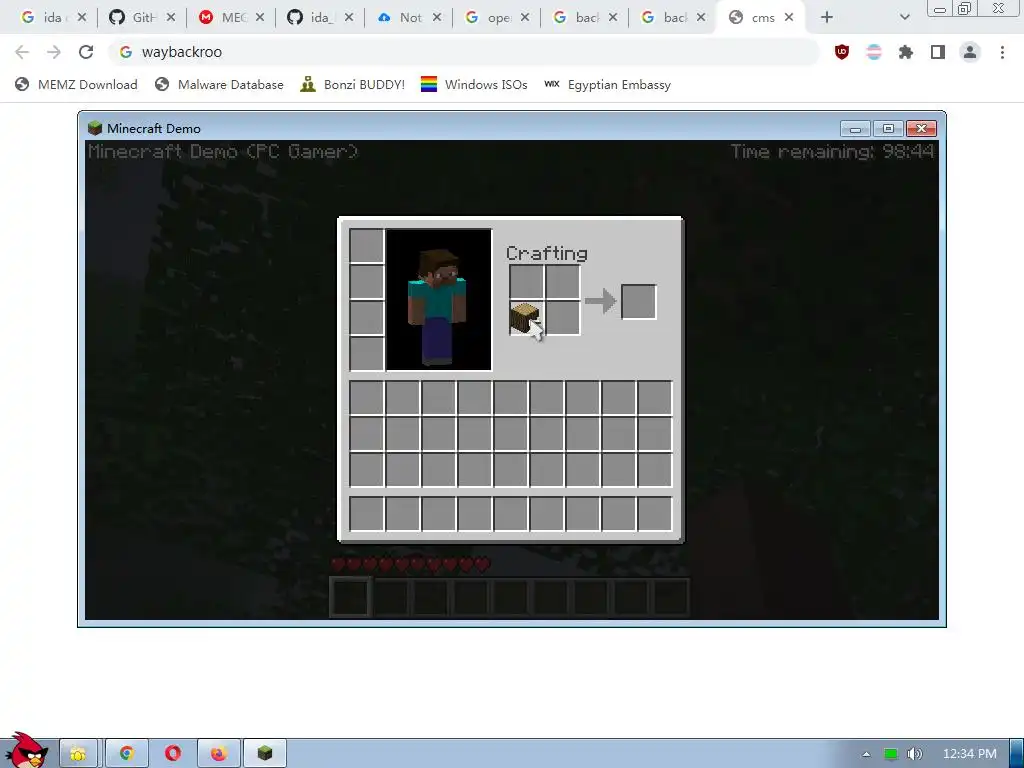Click the volume speaker tray icon
Screen dimensions: 1024x768
(914, 754)
